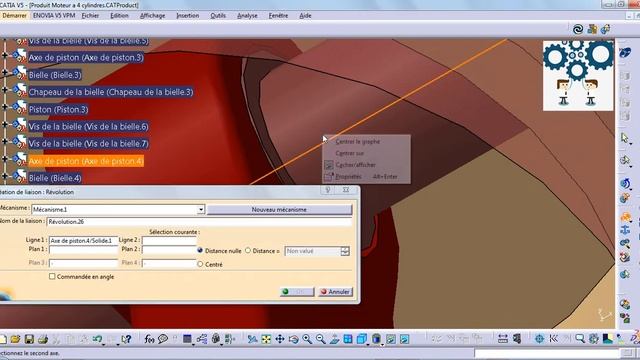Open the Edition menu
Image resolution: width=640 pixels, height=360 pixels.
(x=119, y=16)
